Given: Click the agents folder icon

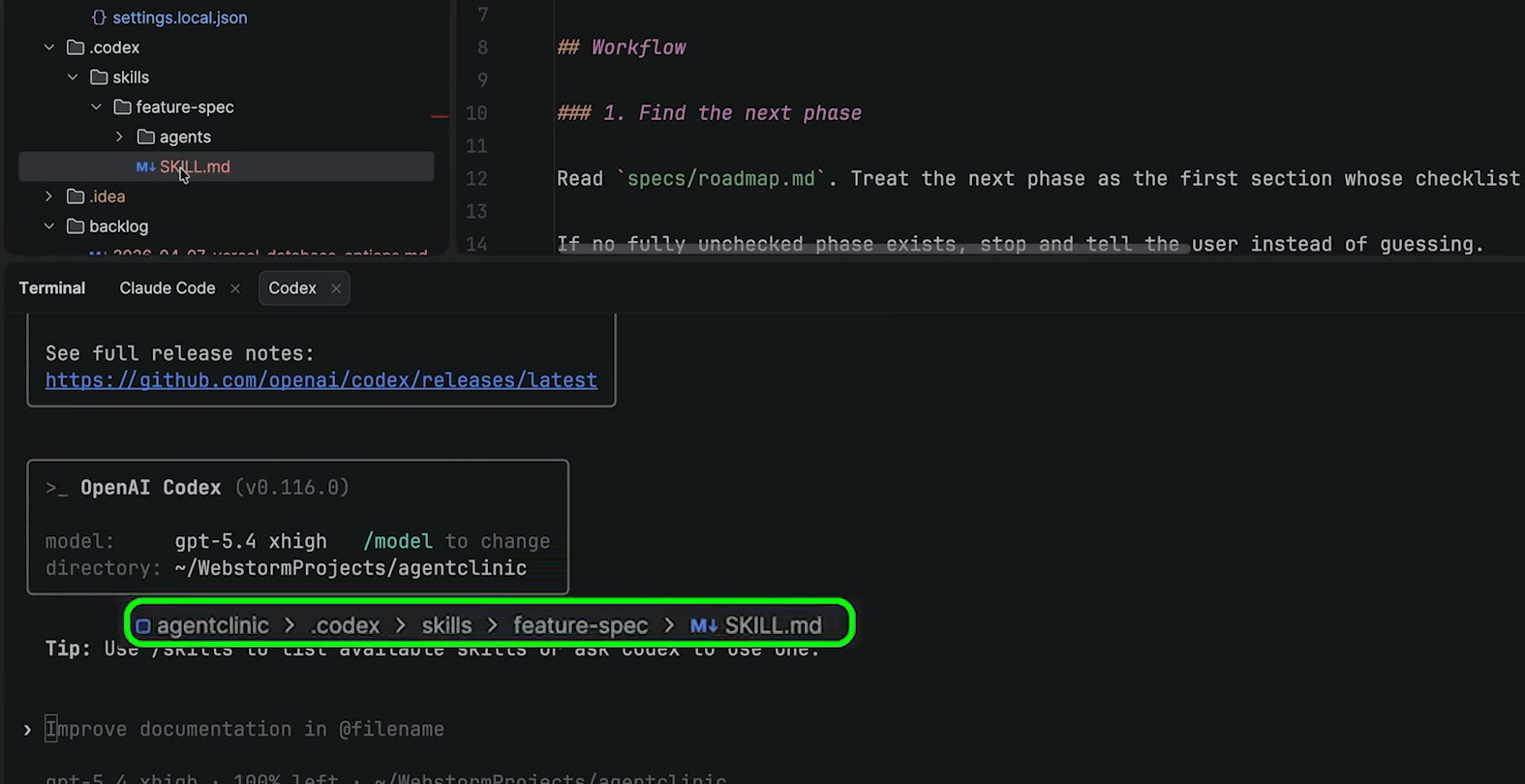Looking at the screenshot, I should 145,137.
